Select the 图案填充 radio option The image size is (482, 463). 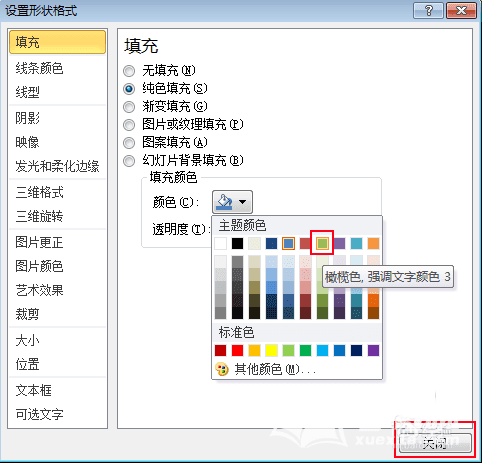coord(129,143)
